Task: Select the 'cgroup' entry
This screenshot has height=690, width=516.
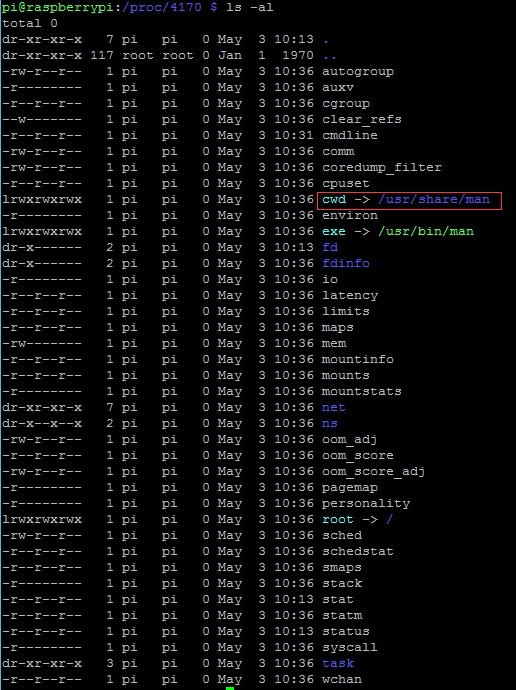Action: point(346,104)
